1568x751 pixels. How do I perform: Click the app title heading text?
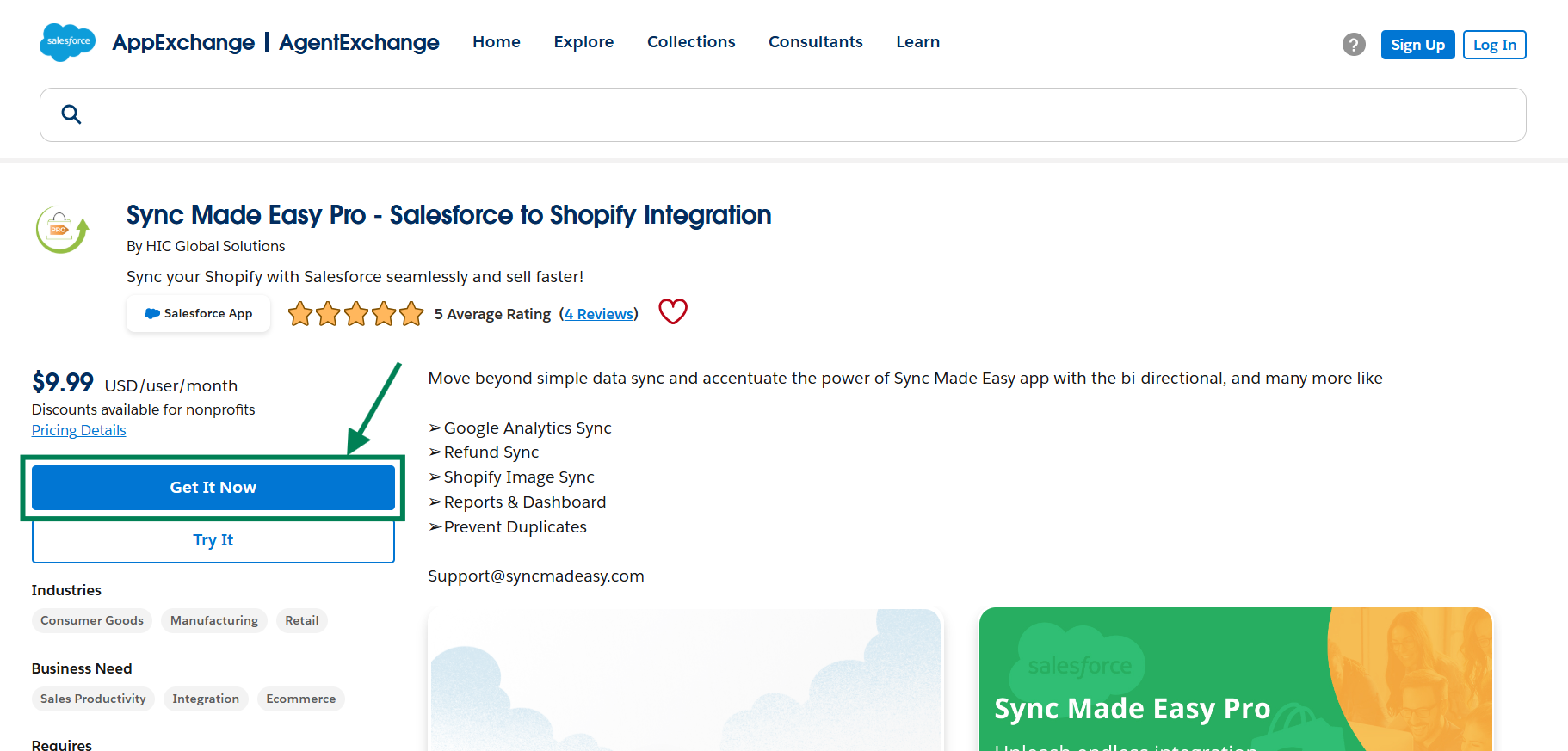tap(448, 215)
